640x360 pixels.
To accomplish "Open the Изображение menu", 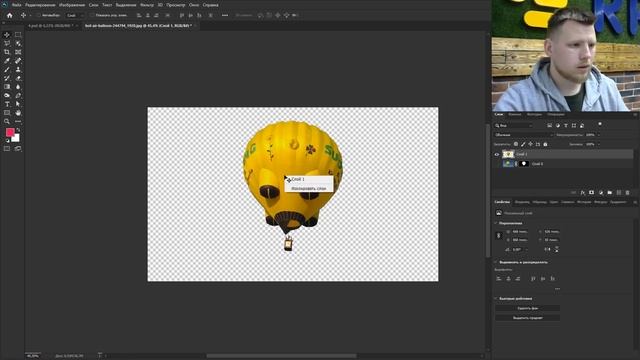I will tap(72, 5).
